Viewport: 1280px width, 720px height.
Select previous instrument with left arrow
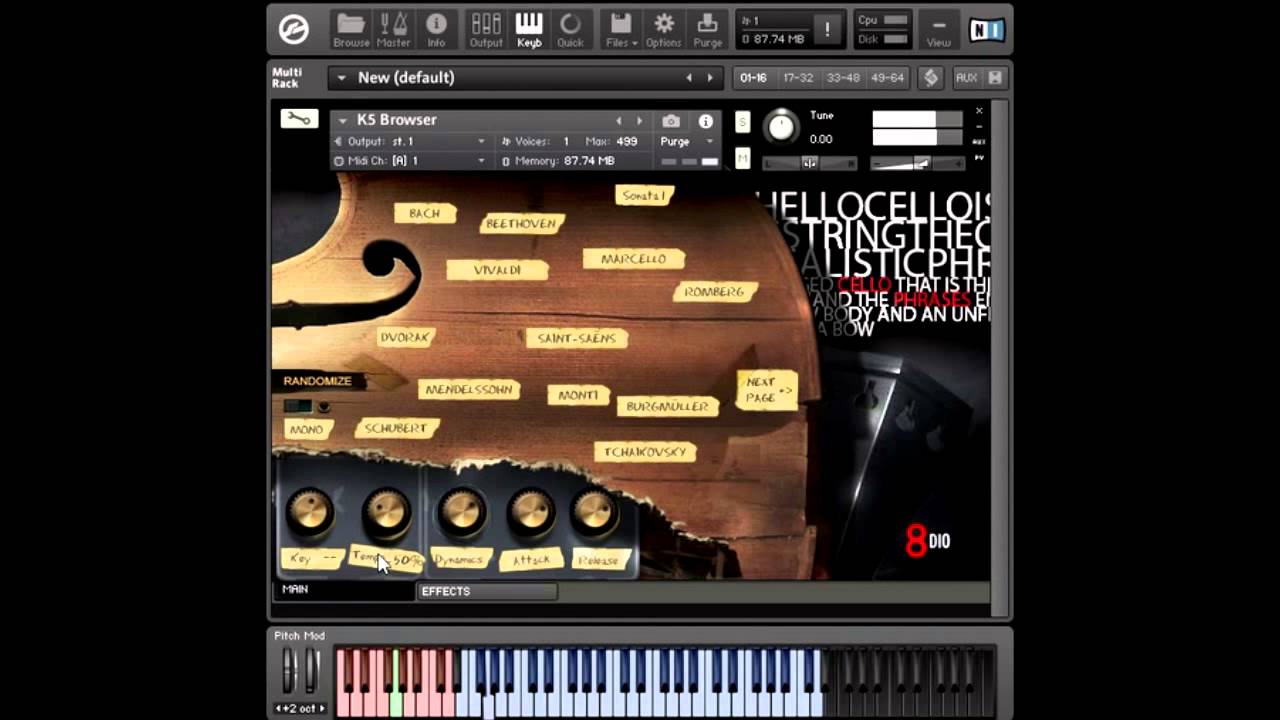pos(618,120)
